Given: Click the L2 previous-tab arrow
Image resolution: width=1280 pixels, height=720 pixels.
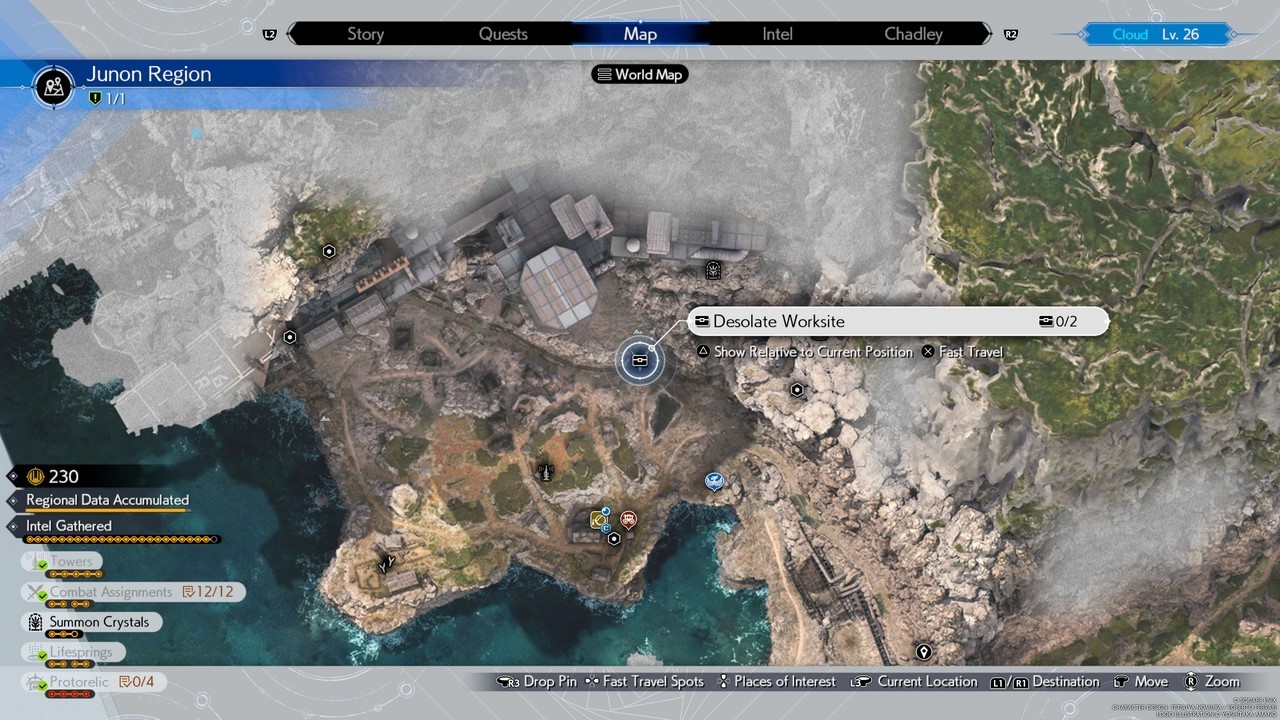Looking at the screenshot, I should [x=270, y=34].
